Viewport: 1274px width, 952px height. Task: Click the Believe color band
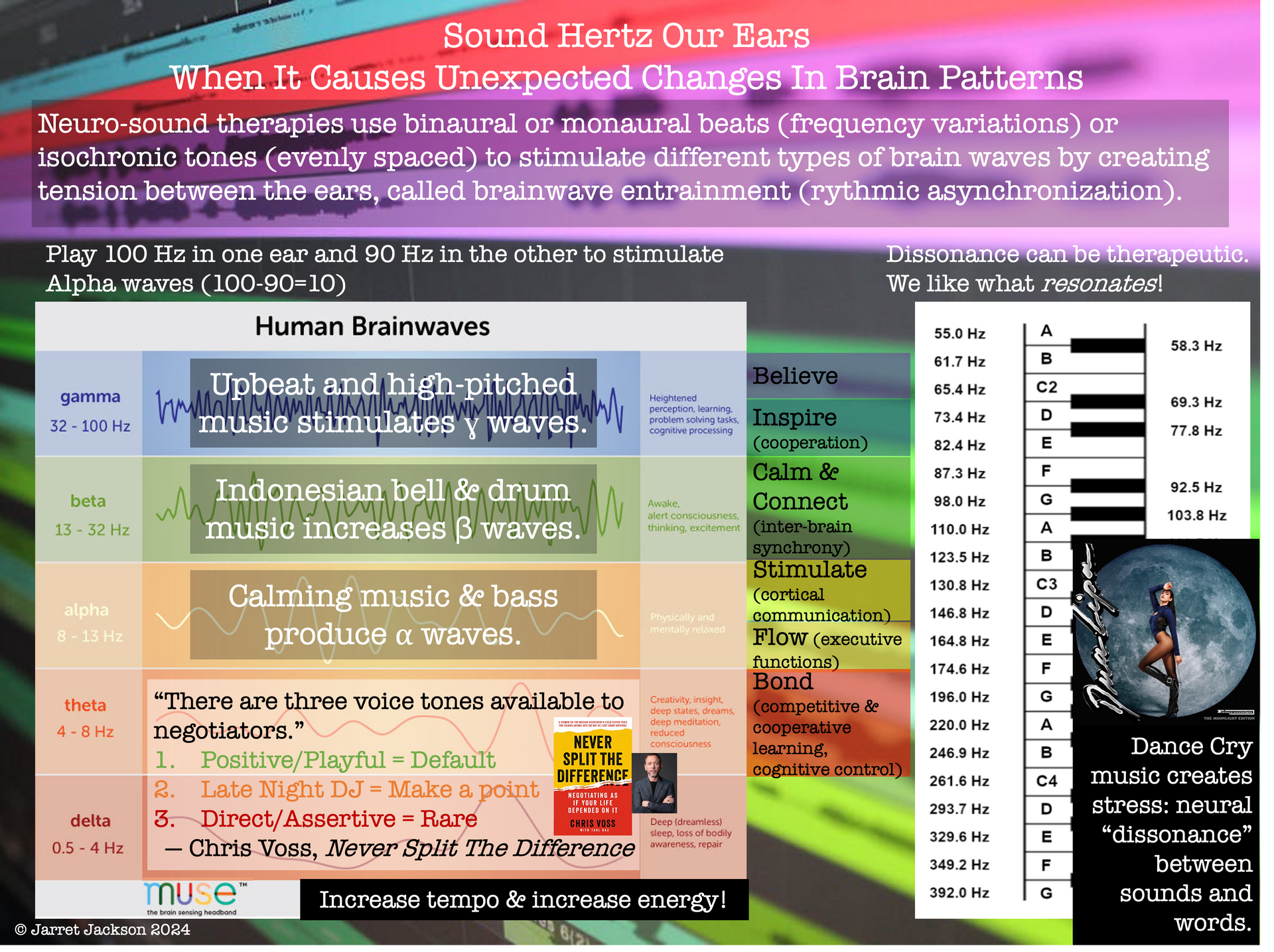click(x=827, y=375)
